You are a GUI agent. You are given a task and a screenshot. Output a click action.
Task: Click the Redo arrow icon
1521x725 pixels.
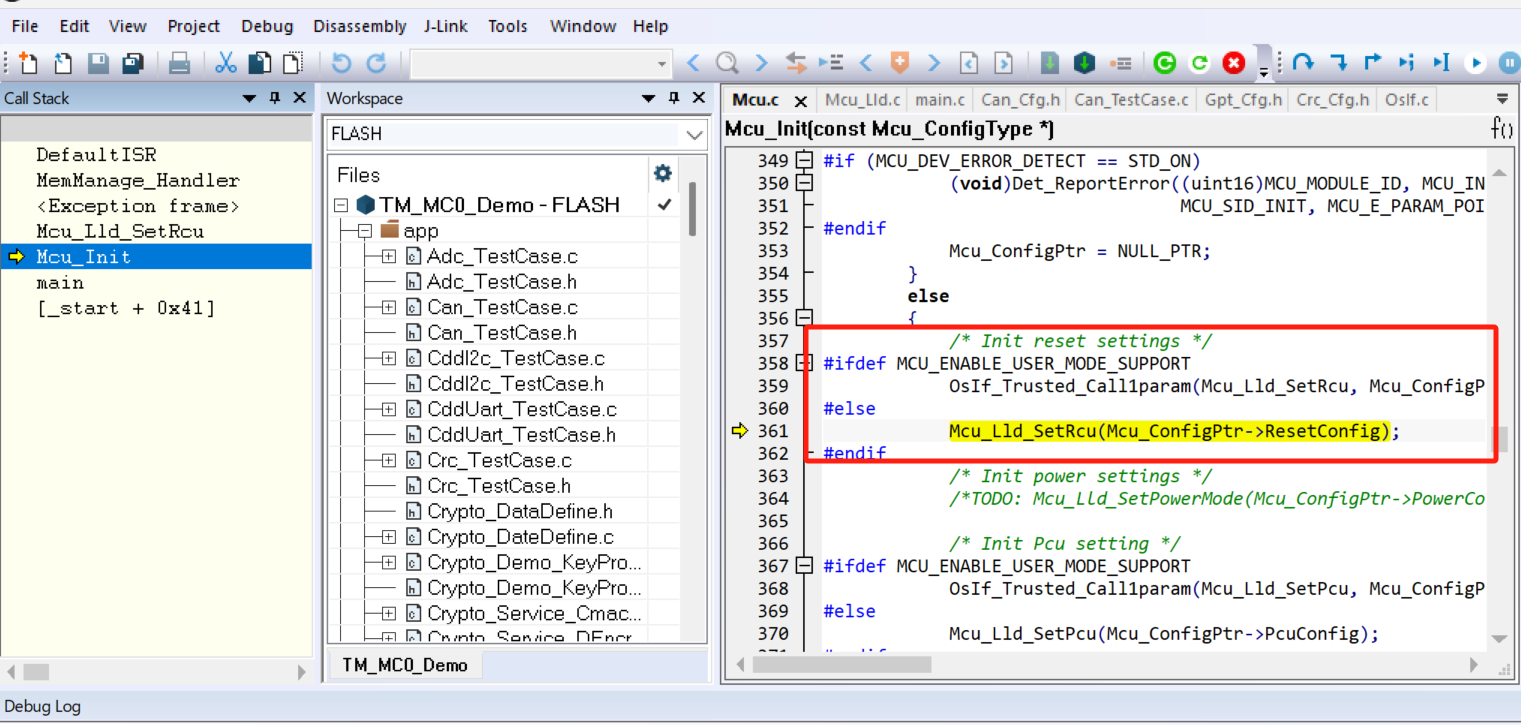click(376, 63)
